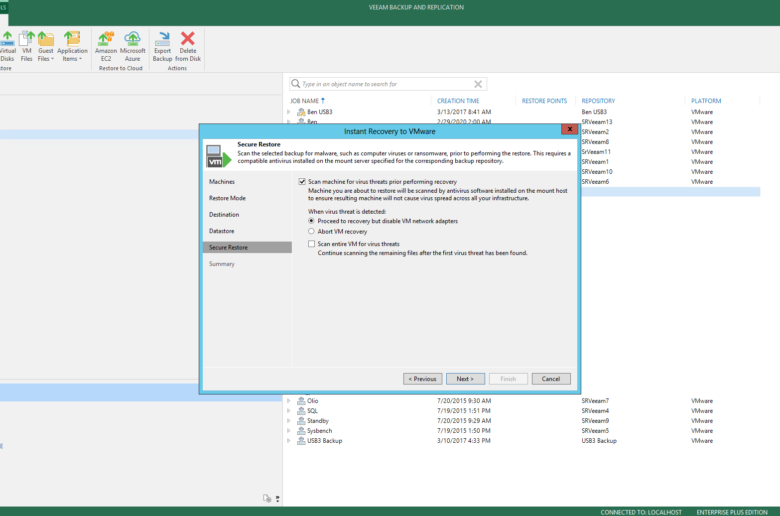Sort by Creation Time column header
Viewport: 780px width, 516px height.
(458, 101)
